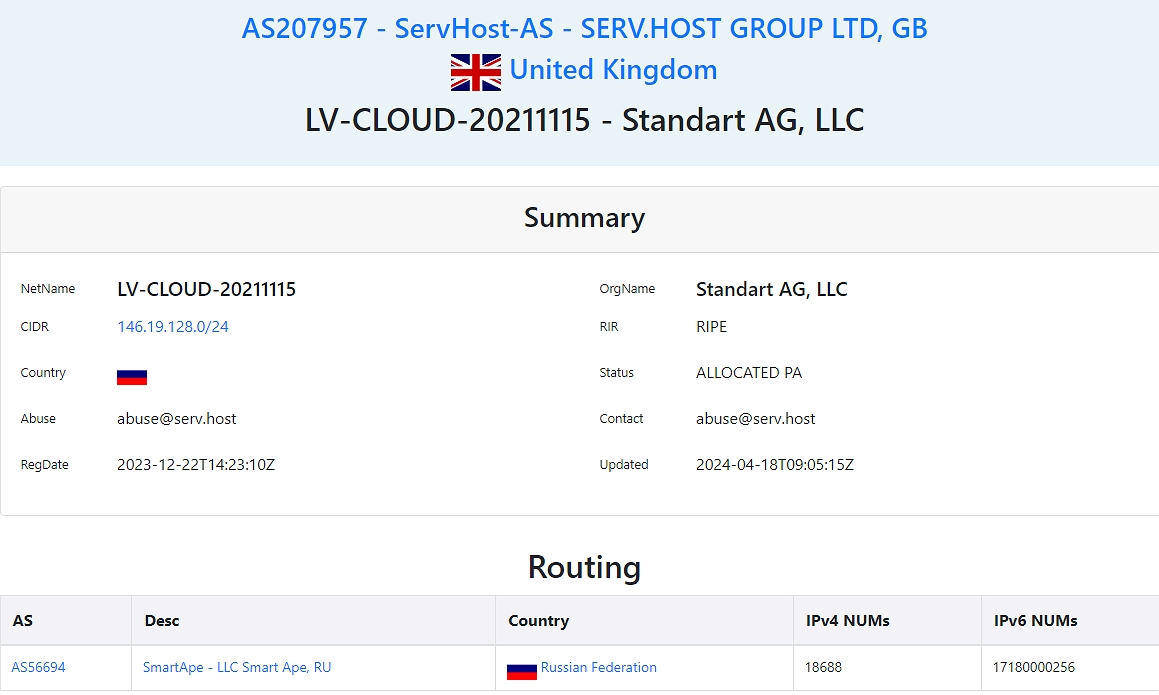
Task: Click the Standart AG, LLC OrgName value
Action: pos(771,290)
